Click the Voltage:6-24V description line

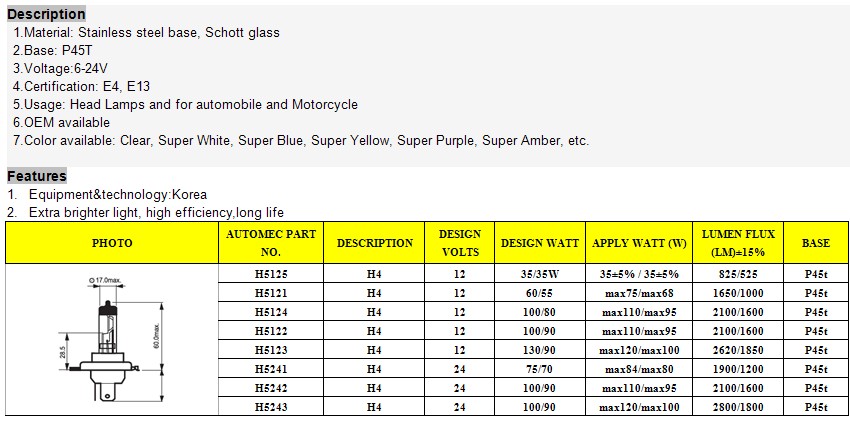[x=60, y=69]
